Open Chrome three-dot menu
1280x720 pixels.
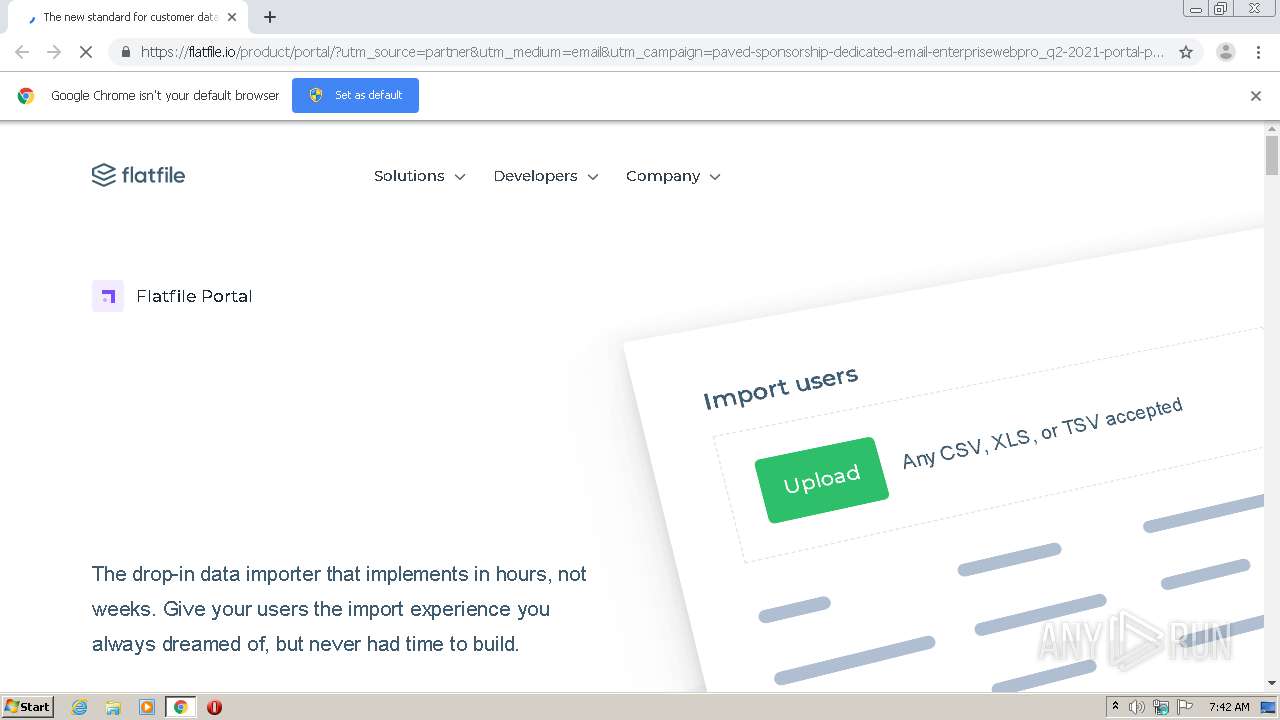[1258, 52]
